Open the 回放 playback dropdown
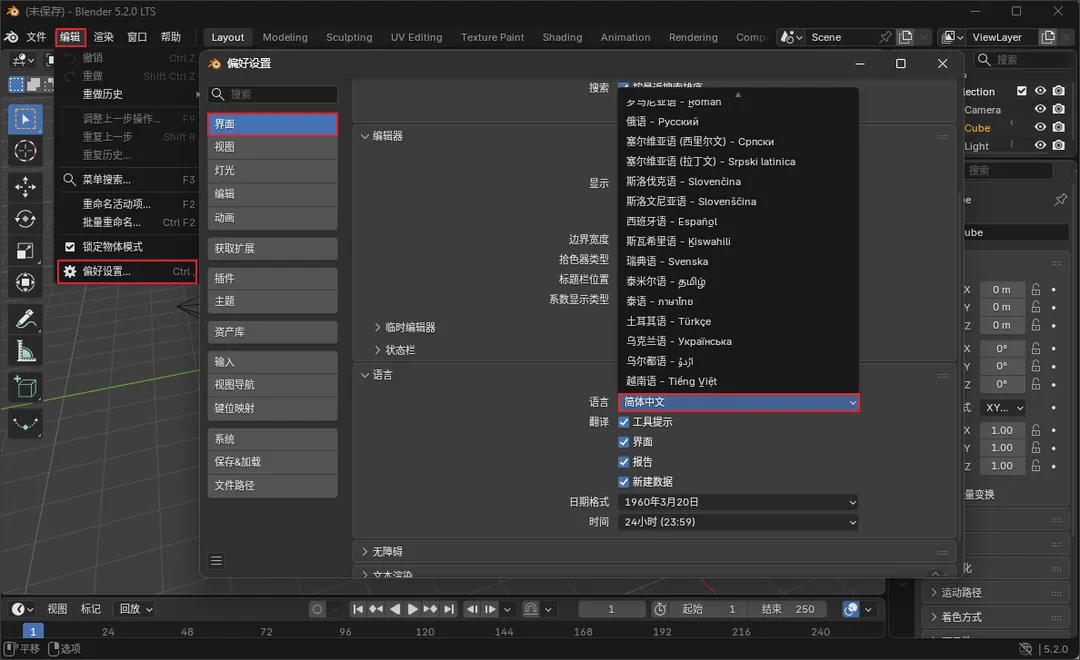 click(135, 609)
